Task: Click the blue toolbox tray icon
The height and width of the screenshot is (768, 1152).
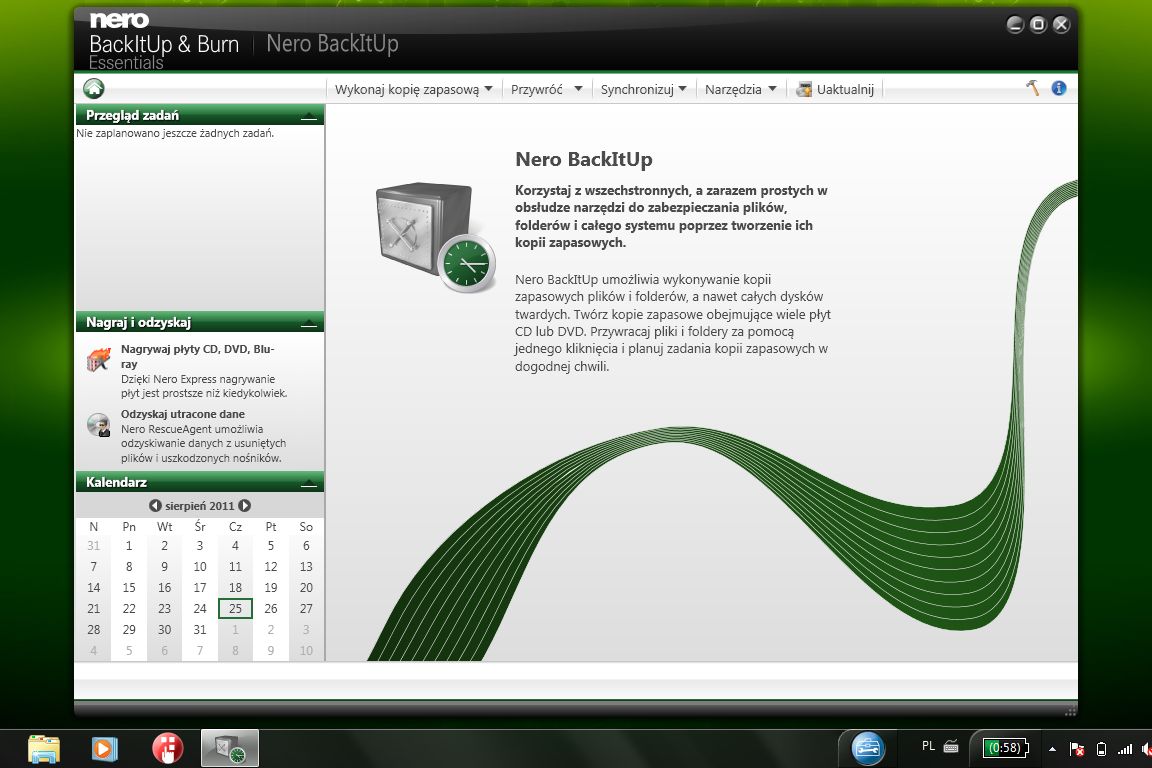Action: (x=868, y=748)
